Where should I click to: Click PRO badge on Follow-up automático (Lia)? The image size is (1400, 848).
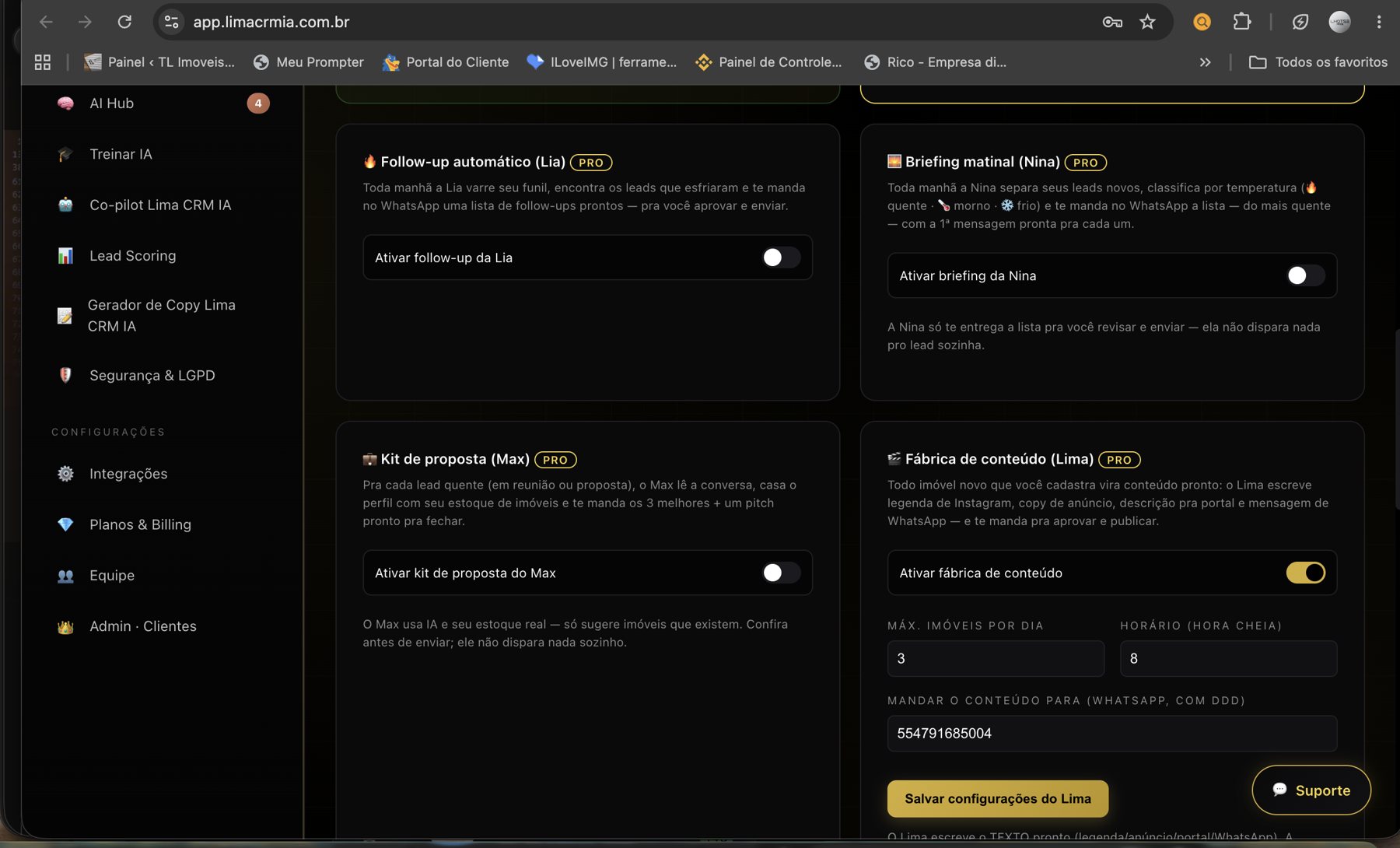coord(591,163)
